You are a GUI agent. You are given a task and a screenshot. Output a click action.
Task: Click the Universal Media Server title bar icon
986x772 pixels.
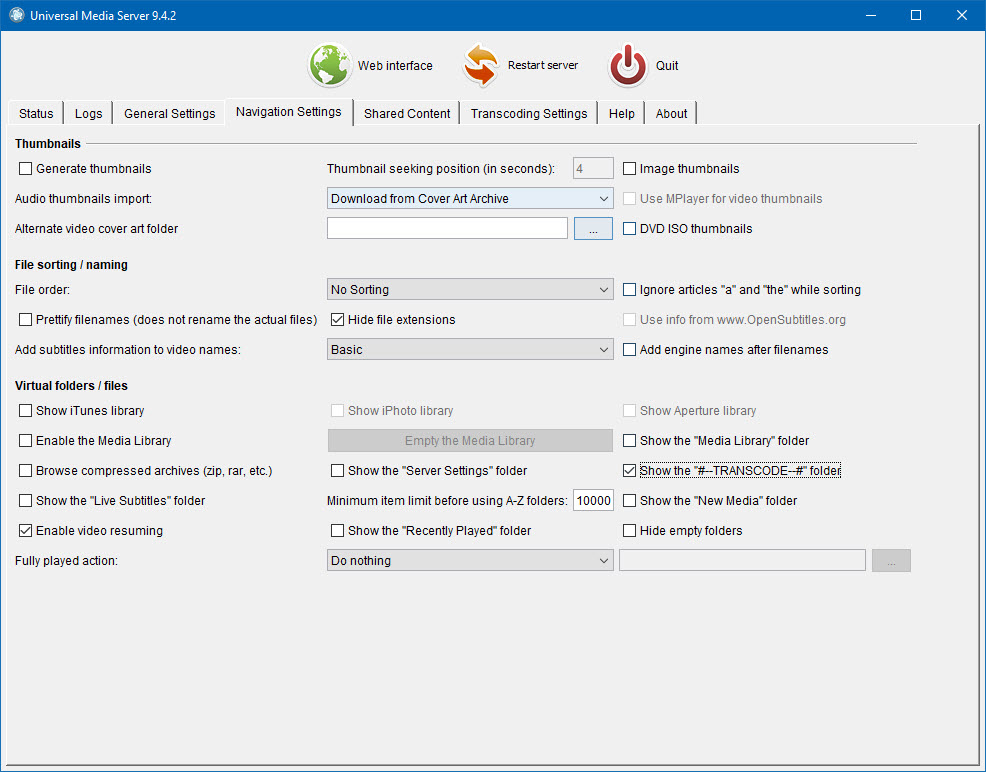pos(17,15)
